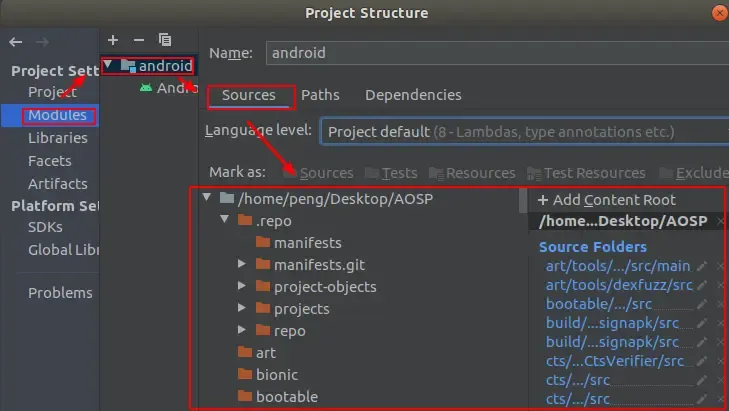Screen dimensions: 729x411
Task: Open the cts/.../CtsVerifier/src source folder link
Action: [x=615, y=361]
